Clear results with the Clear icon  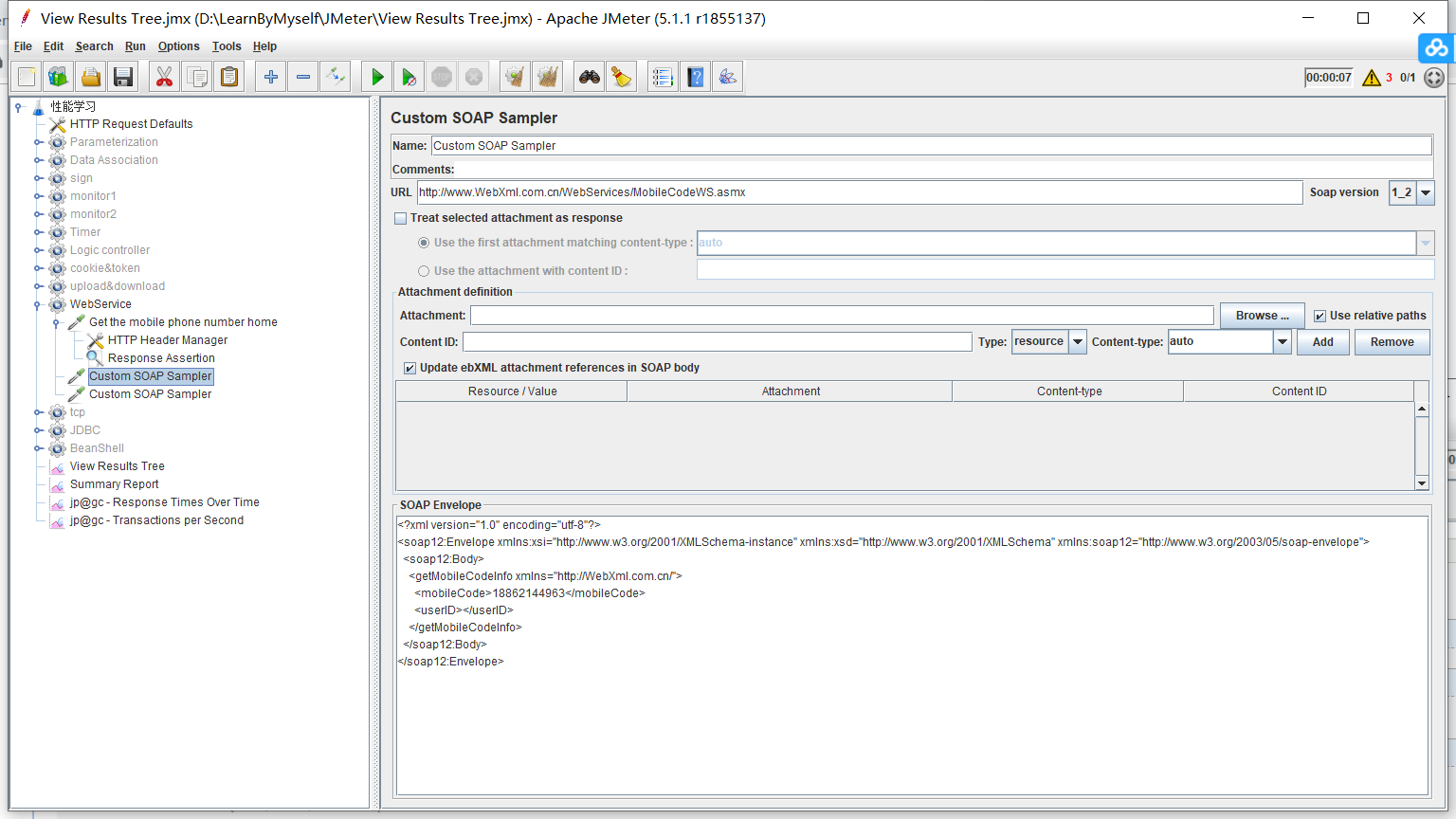point(516,77)
